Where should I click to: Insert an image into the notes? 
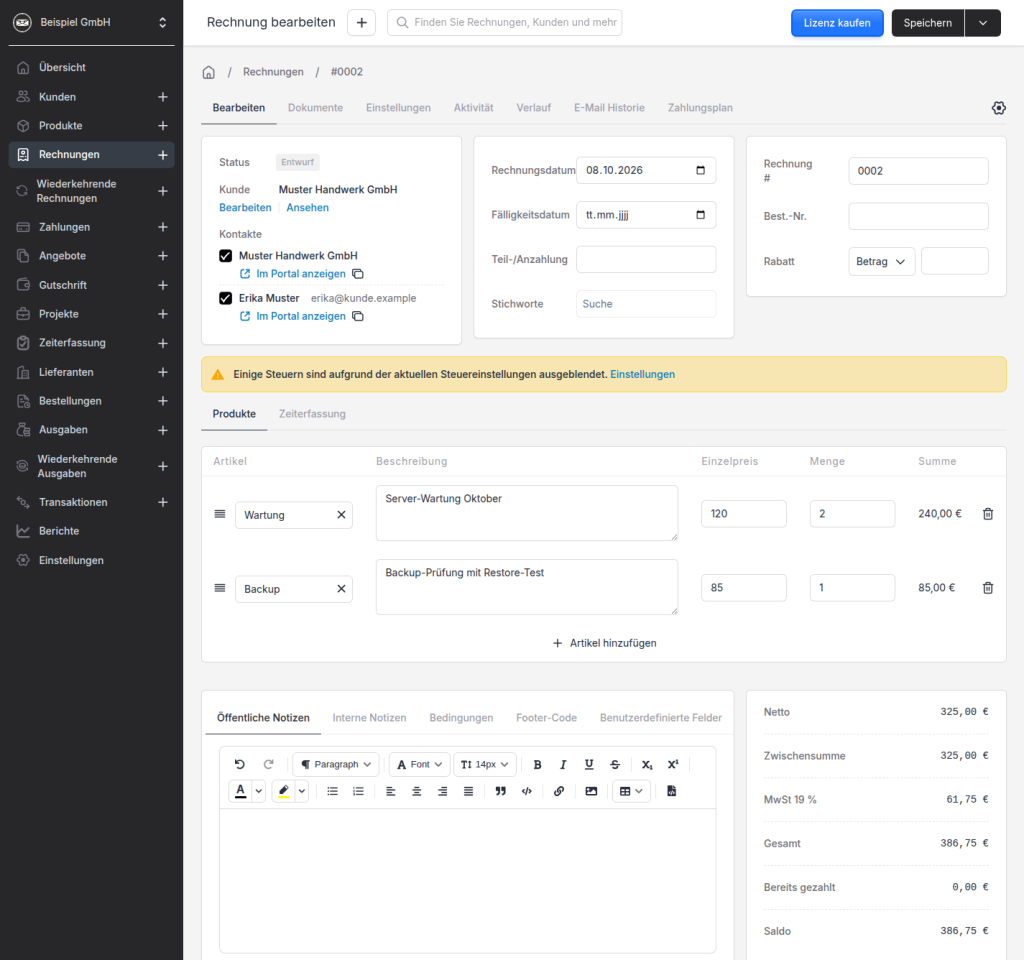click(x=591, y=791)
